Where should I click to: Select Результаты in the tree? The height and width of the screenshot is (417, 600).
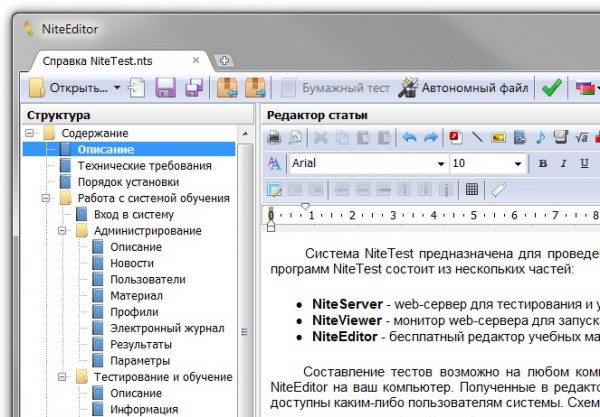click(141, 345)
